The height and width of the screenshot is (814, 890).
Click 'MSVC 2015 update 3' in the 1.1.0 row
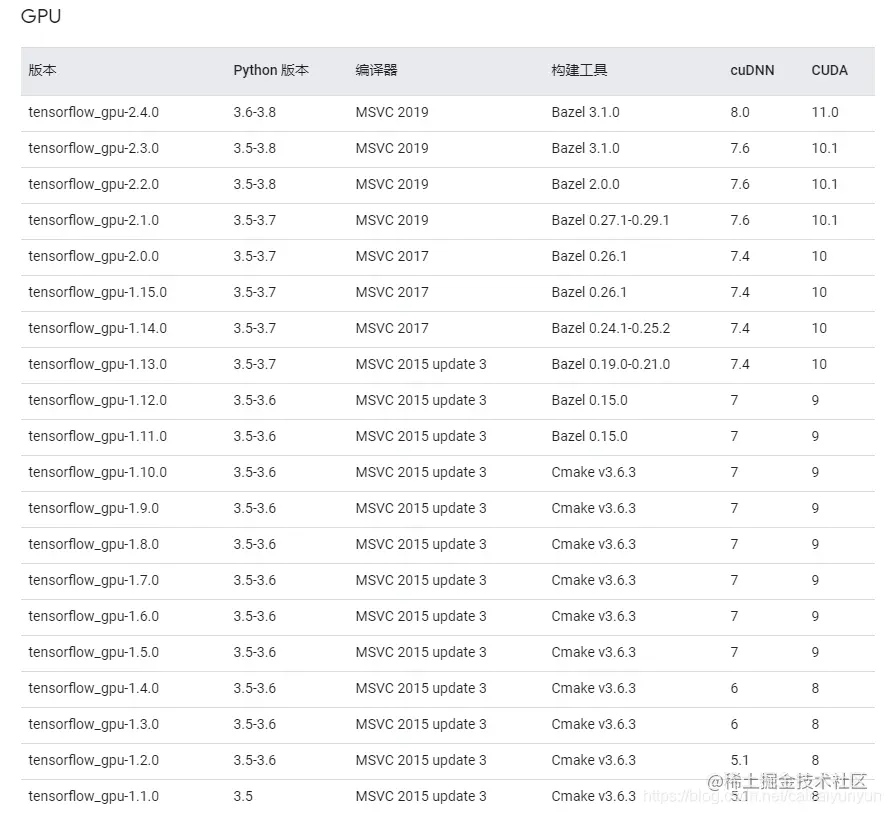[421, 796]
